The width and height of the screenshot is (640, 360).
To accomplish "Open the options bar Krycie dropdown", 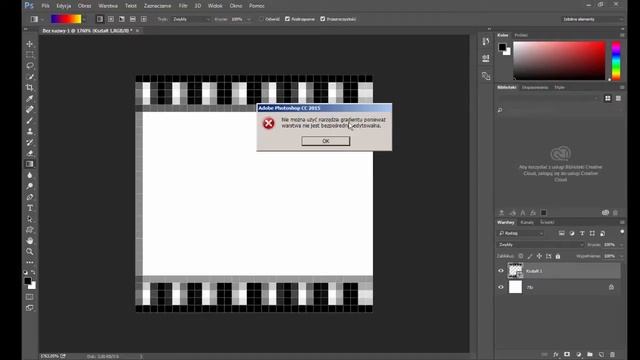I will pyautogui.click(x=249, y=19).
